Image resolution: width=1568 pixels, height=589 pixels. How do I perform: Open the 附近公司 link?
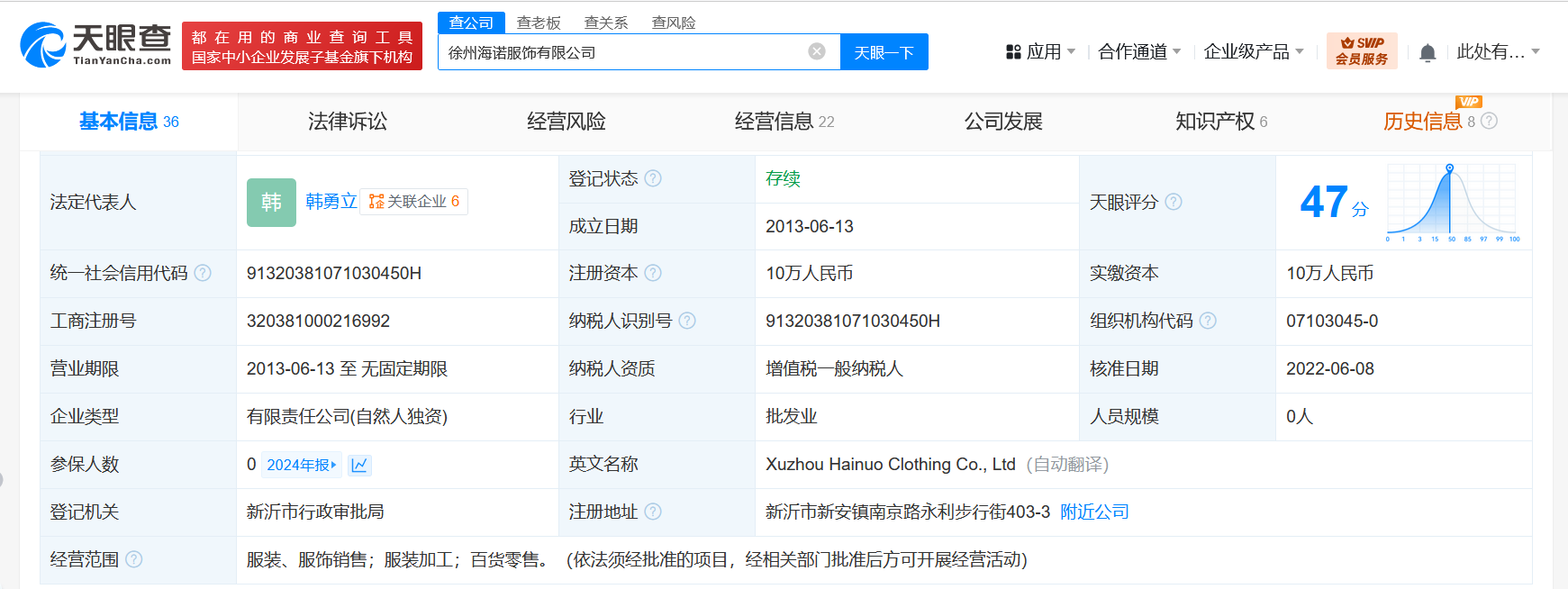coord(1094,512)
